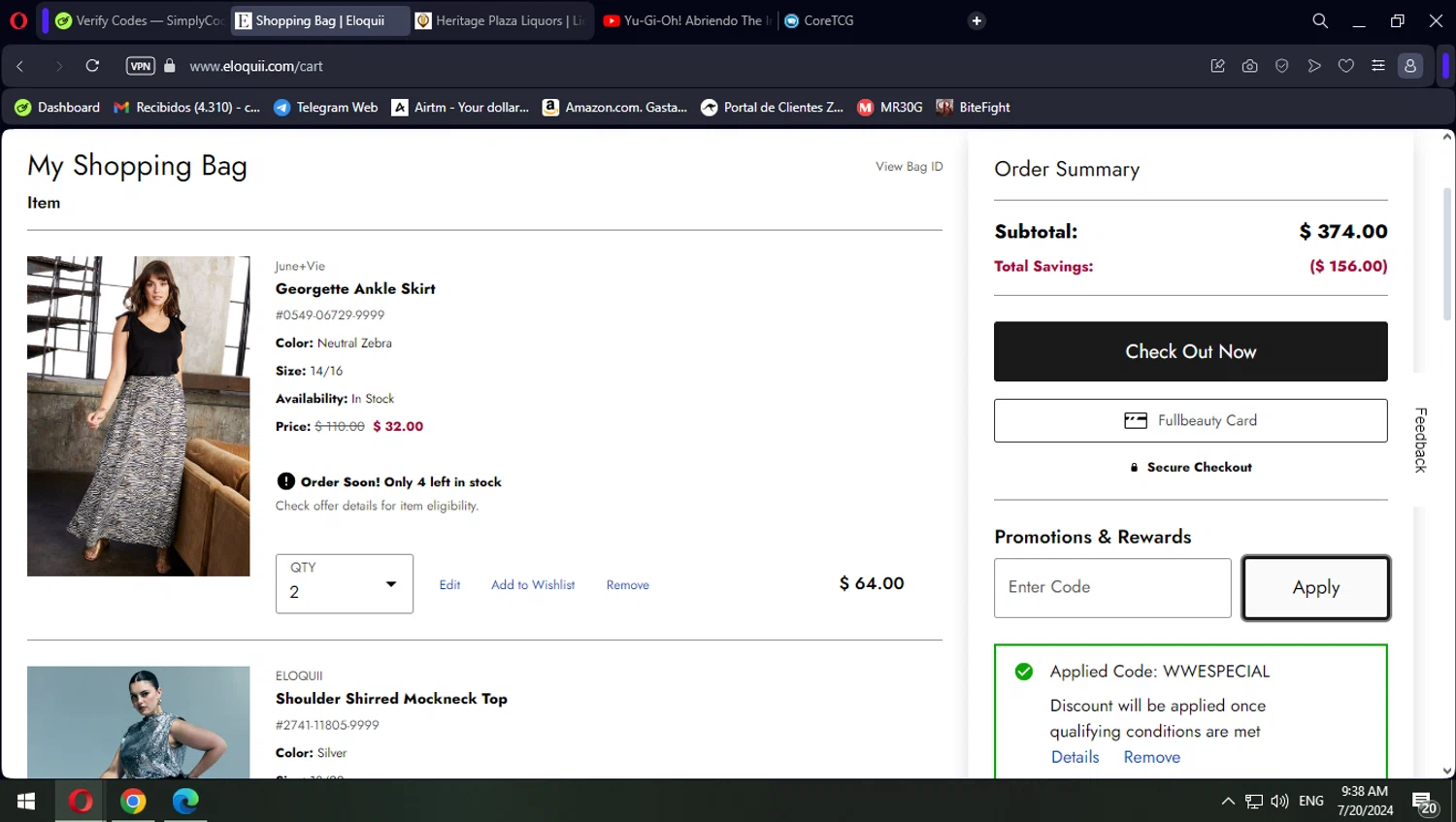Open the notifications center icon
The image size is (1456, 822).
coord(1424,803)
